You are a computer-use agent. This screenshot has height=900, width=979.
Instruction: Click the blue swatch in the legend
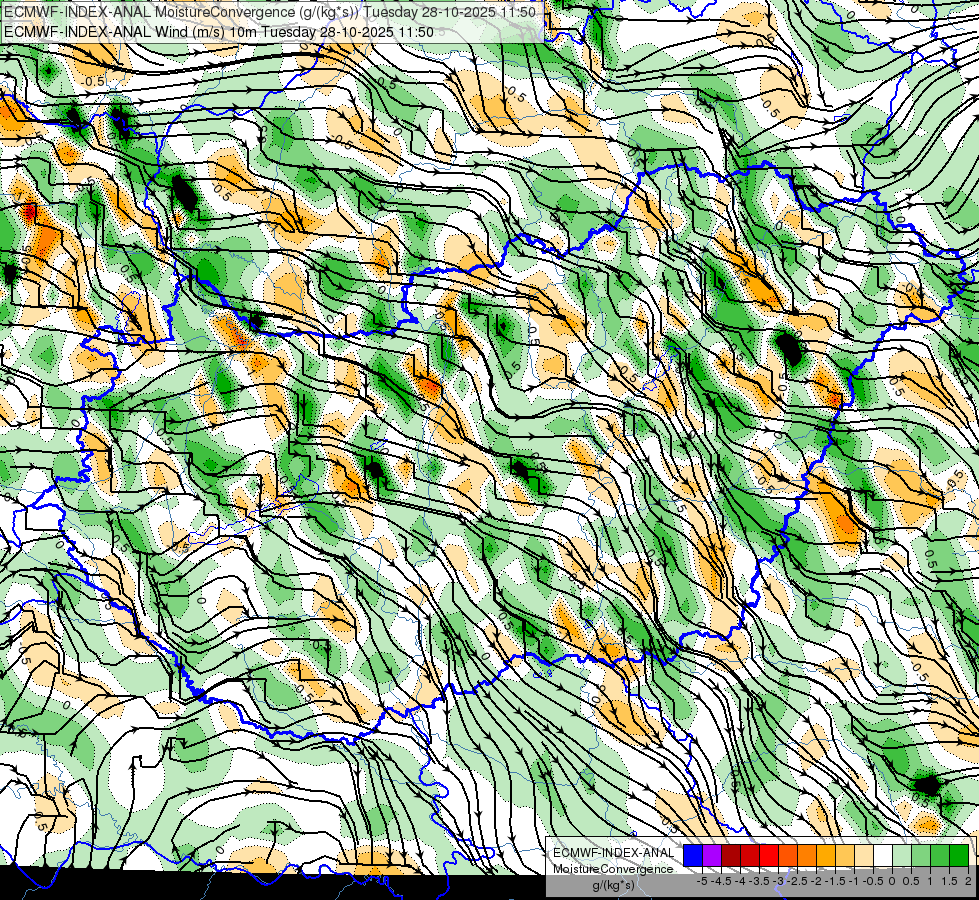coord(693,856)
